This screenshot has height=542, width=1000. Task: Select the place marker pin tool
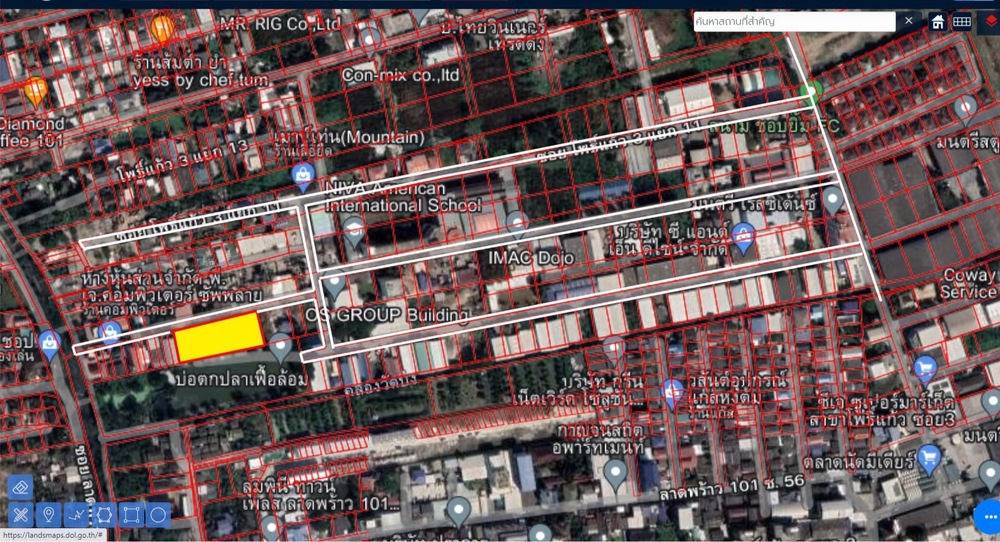click(x=48, y=515)
